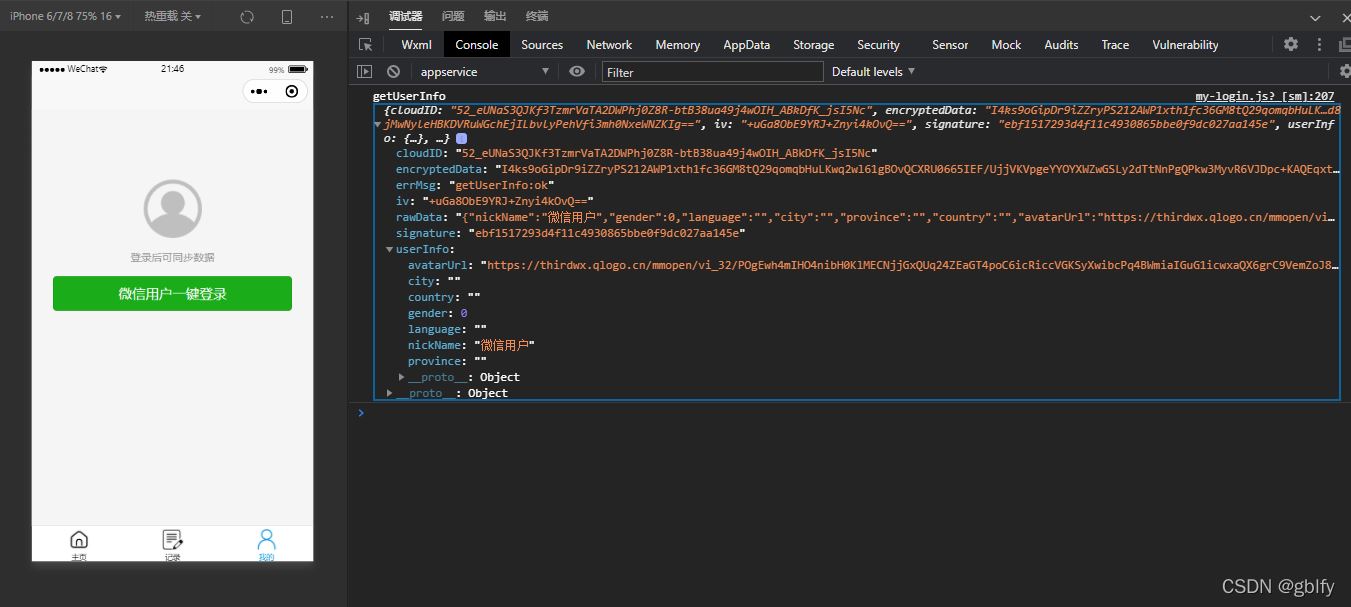Click the phone device icon in simulator toolbar
This screenshot has height=607, width=1351.
tap(287, 17)
